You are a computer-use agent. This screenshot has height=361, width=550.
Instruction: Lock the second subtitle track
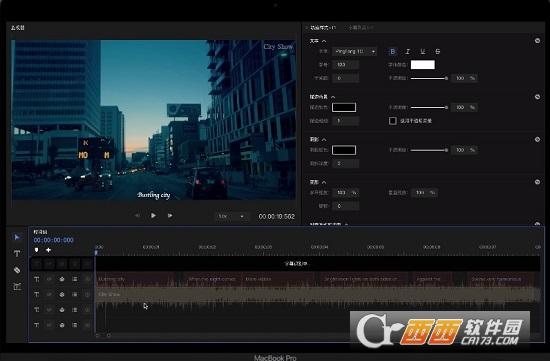click(x=62, y=294)
